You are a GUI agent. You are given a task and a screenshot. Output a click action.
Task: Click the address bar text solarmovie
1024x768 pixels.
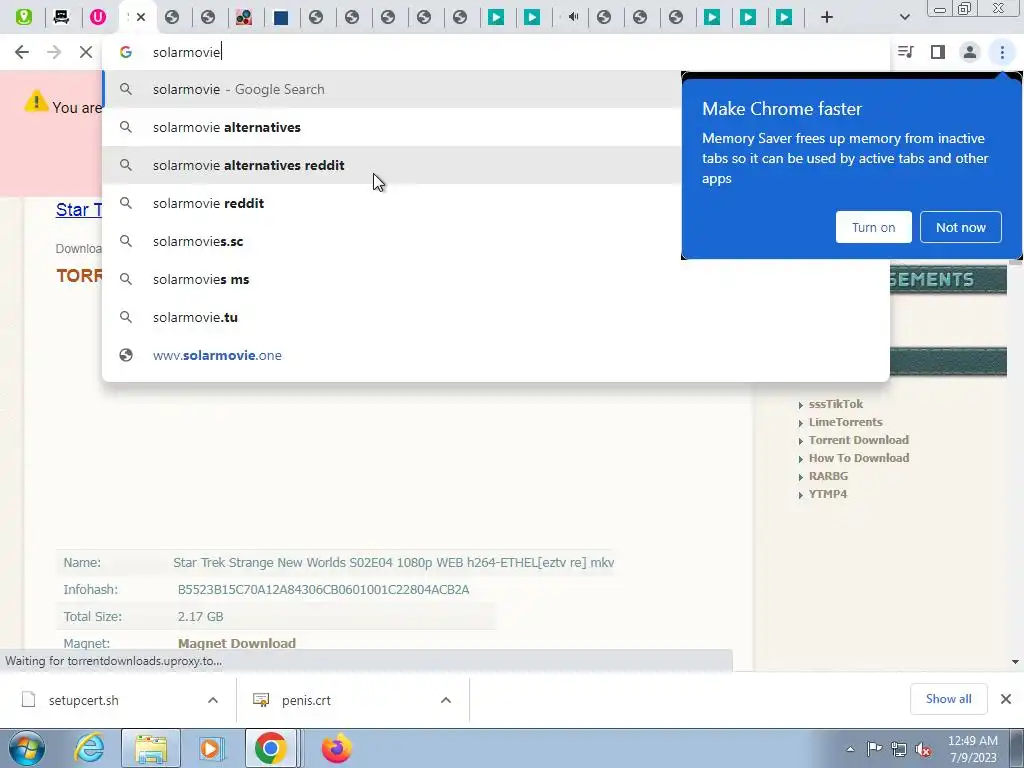click(186, 52)
